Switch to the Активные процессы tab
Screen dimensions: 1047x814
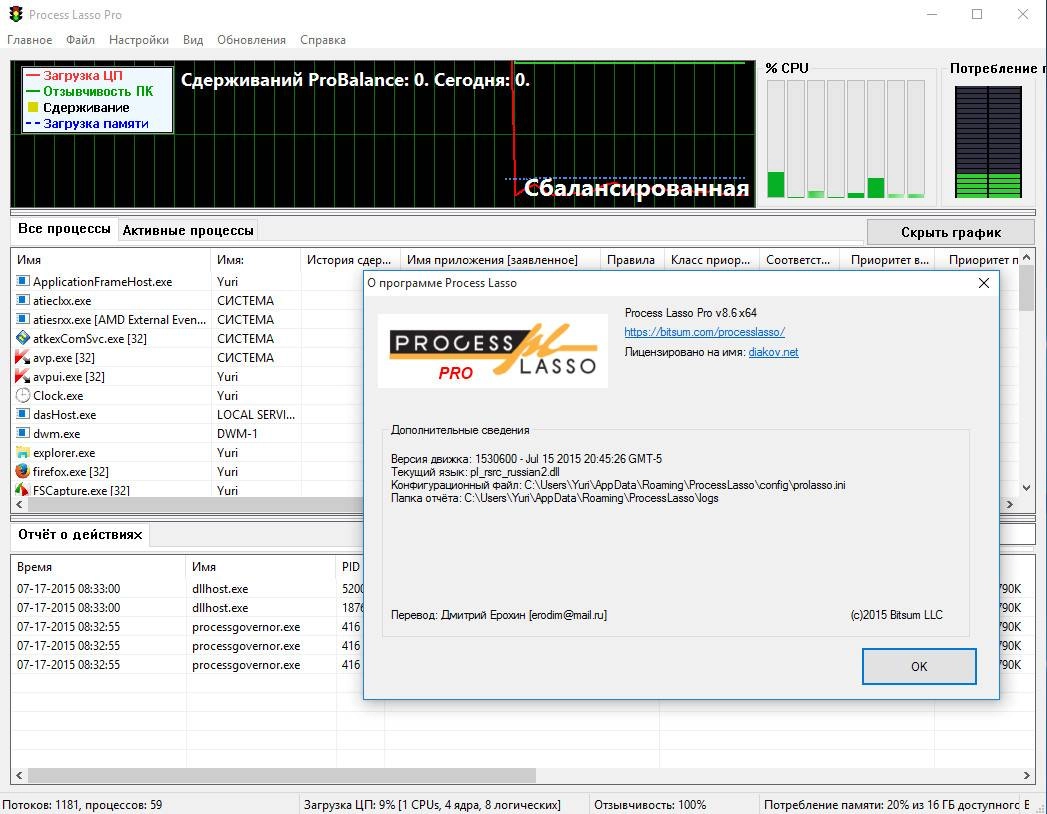point(188,230)
